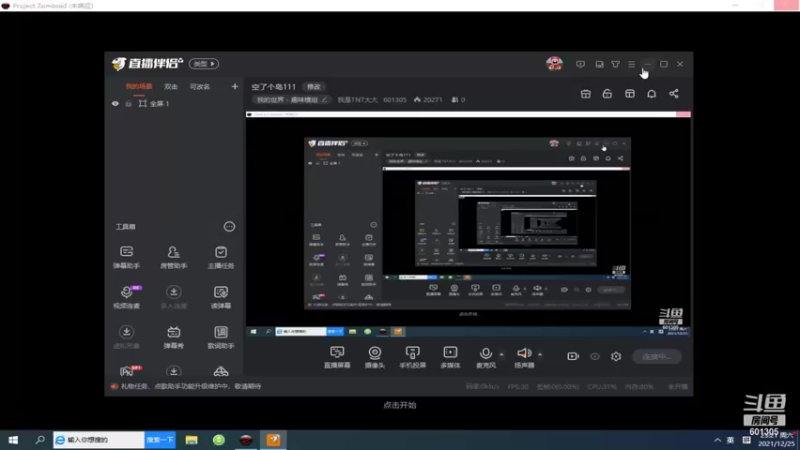Show hidden system tray icons chevron
This screenshot has width=800, height=450.
pos(717,440)
